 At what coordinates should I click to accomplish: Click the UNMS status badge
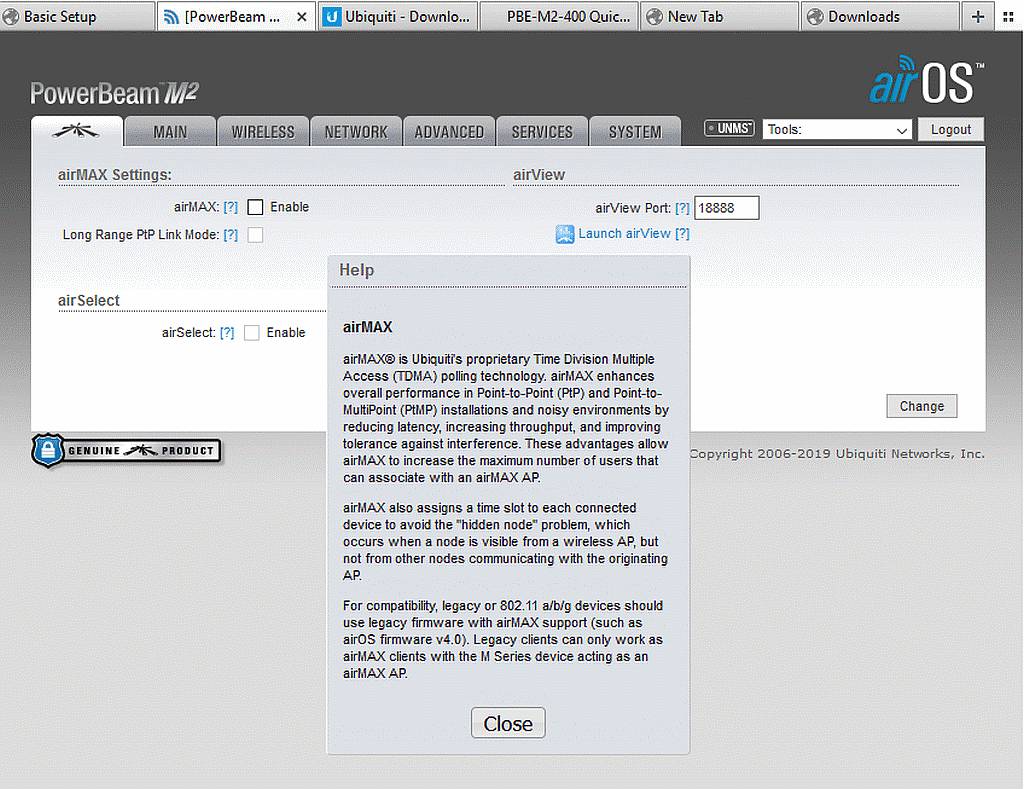pos(729,129)
